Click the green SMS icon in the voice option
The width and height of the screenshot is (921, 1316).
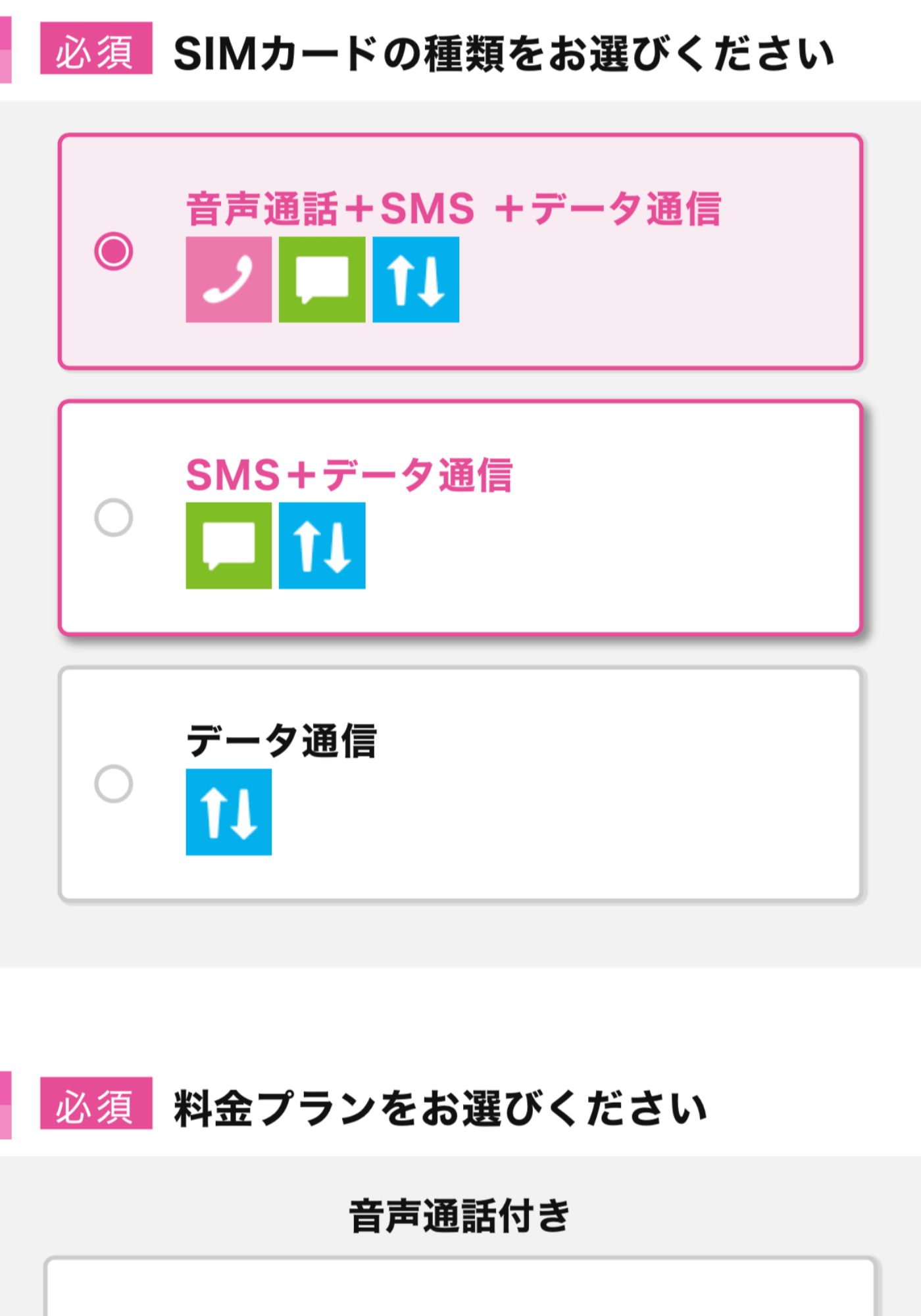pyautogui.click(x=322, y=280)
